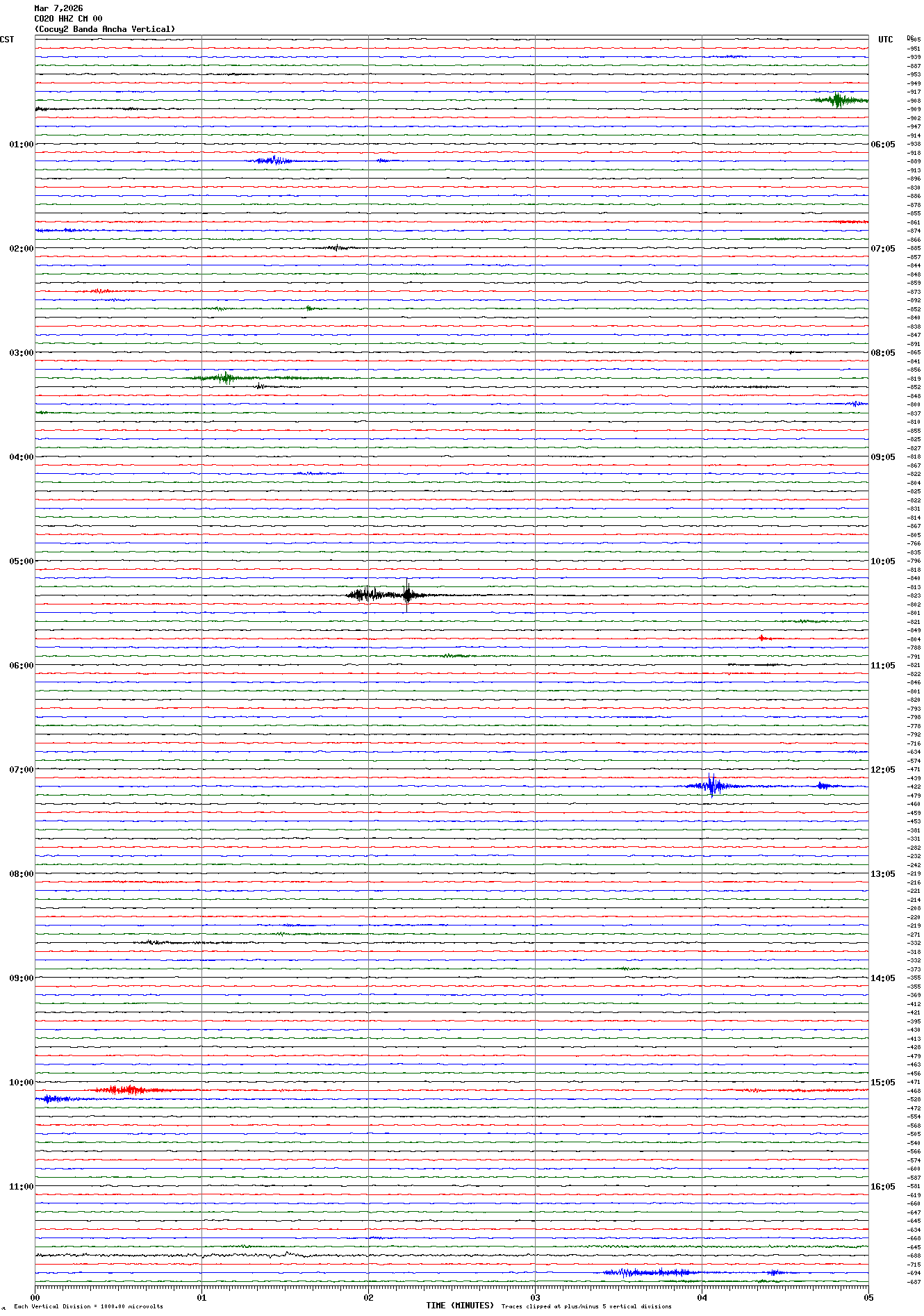Select the 12:05 UTC time label
Image resolution: width=924 pixels, height=1316 pixels.
pyautogui.click(x=883, y=770)
